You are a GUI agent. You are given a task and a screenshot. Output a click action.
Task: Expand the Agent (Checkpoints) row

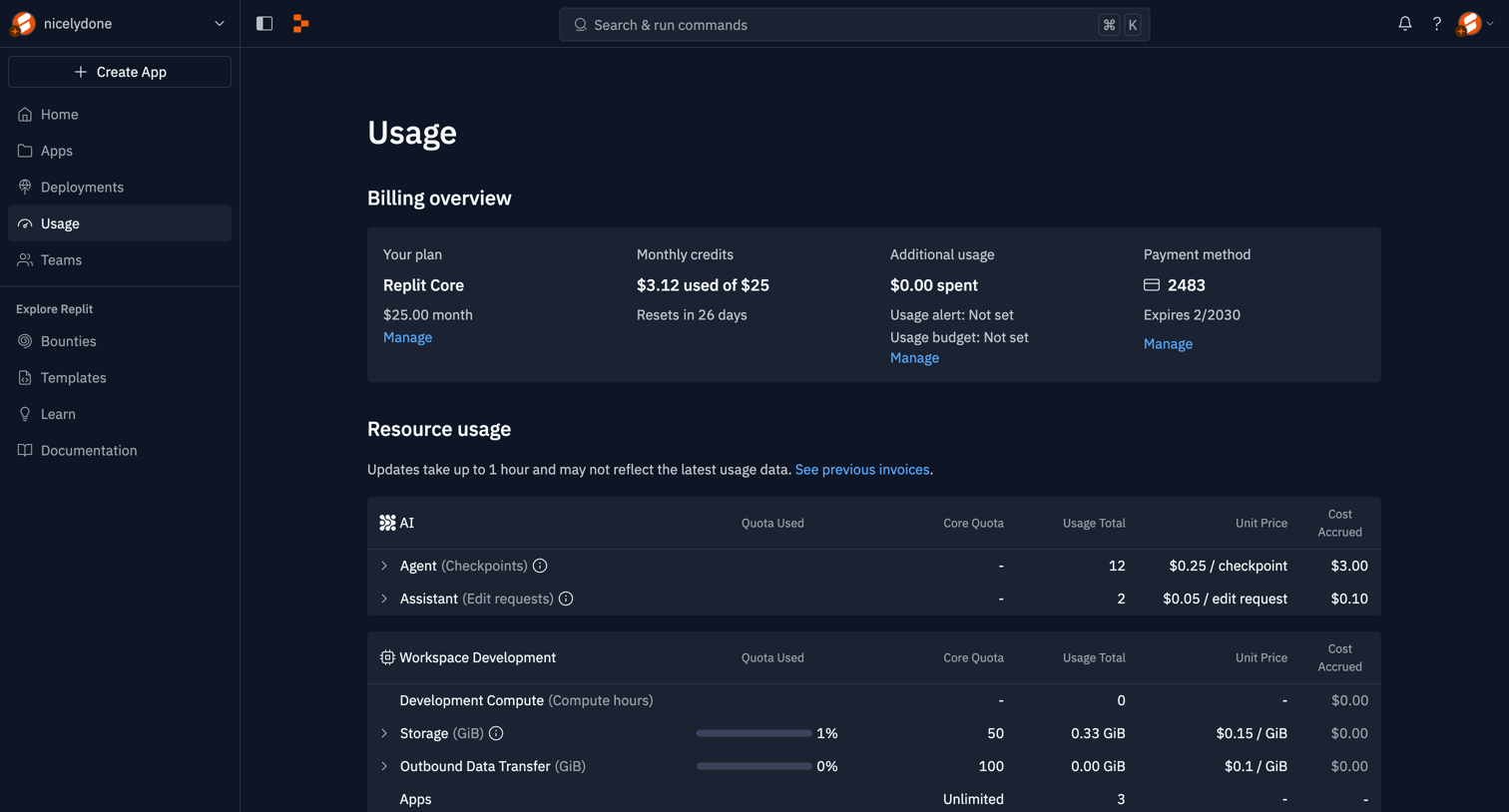click(384, 566)
